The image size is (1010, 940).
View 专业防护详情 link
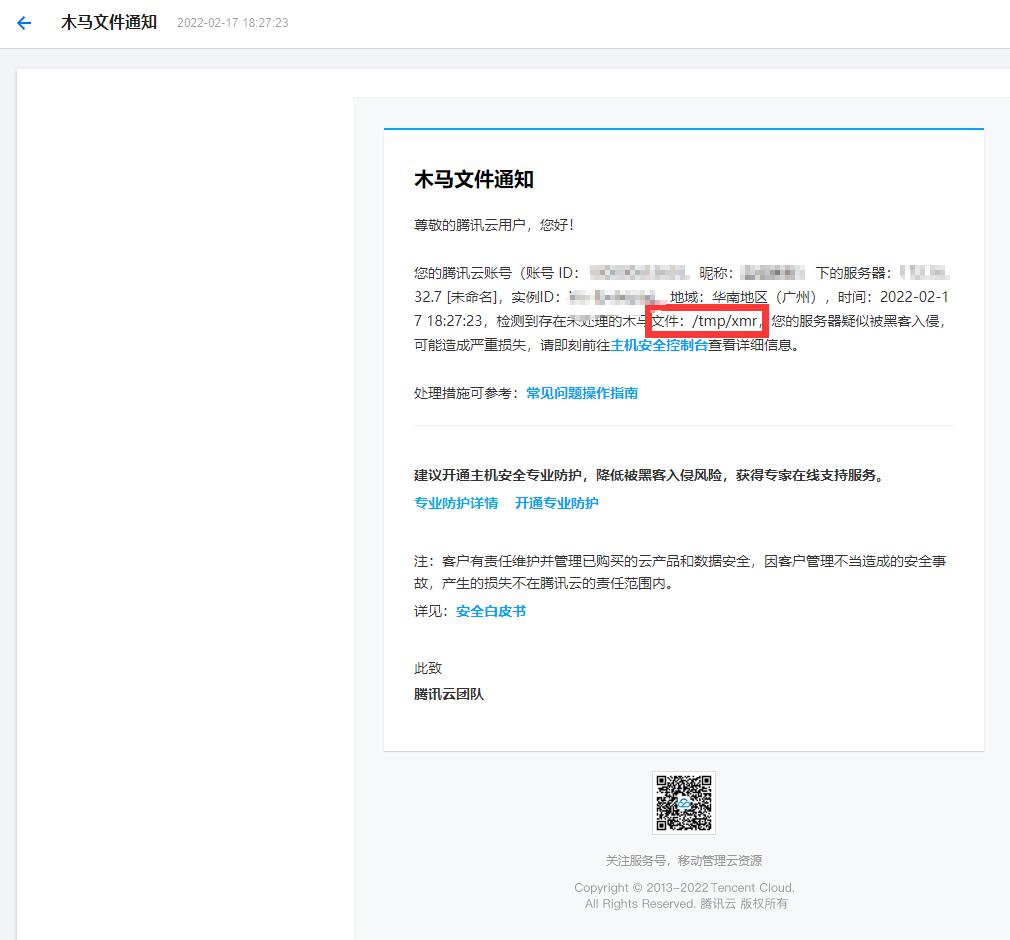click(456, 503)
